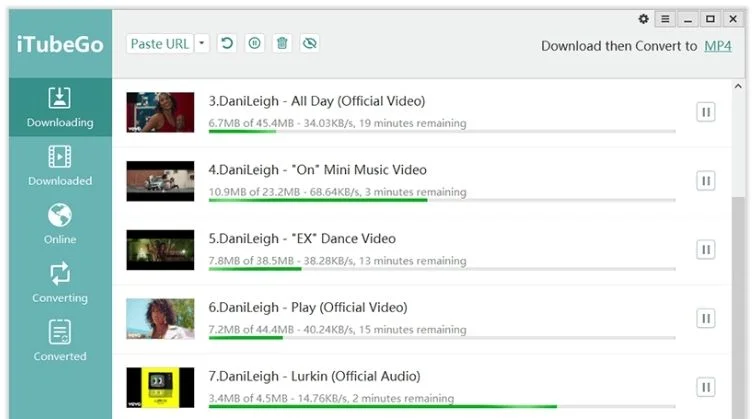Click status "7.2MB of 44.4MB - 40.24KB/s, 15 minutes remaining"
Image resolution: width=754 pixels, height=419 pixels.
(337, 330)
